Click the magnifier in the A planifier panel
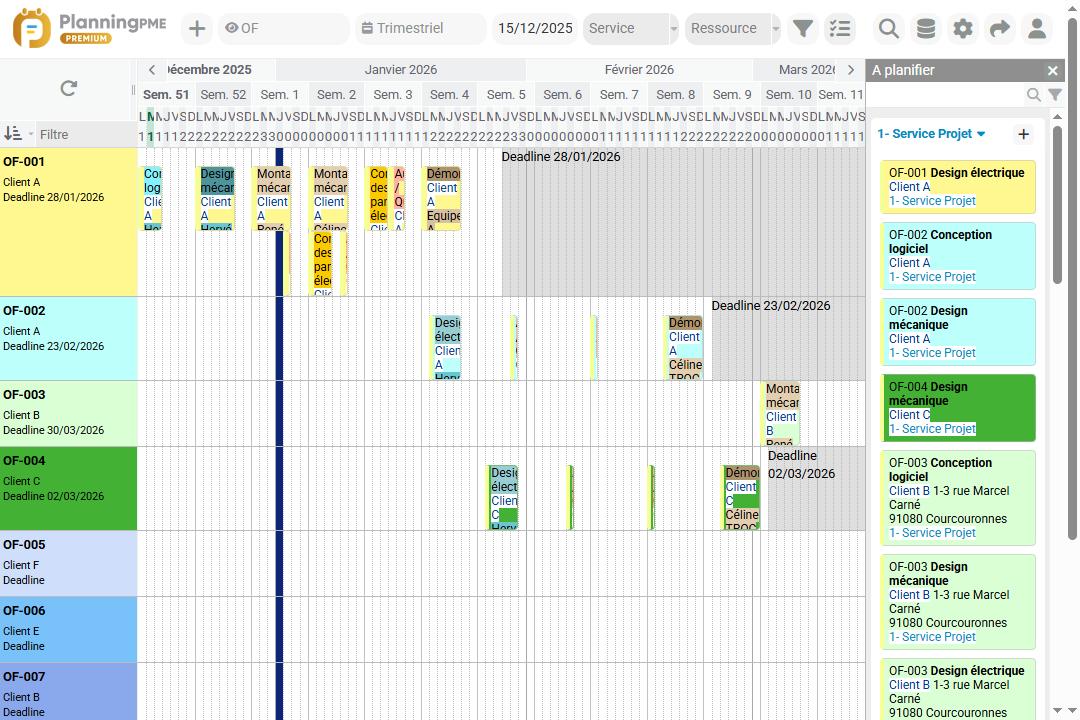Screen dimensions: 1080x720 pos(1035,93)
